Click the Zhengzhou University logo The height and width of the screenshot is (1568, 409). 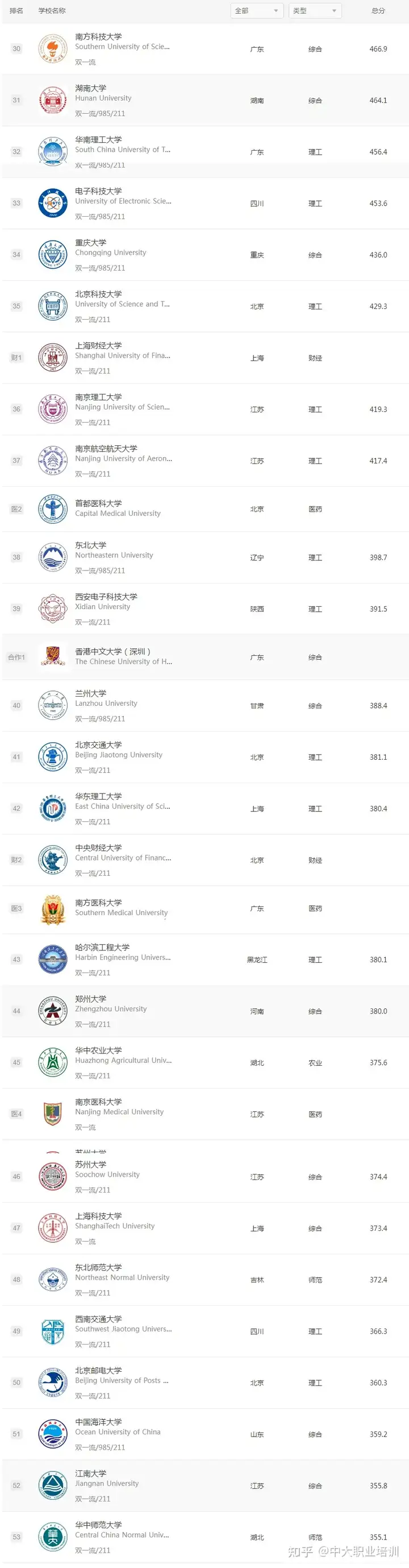pos(52,1011)
